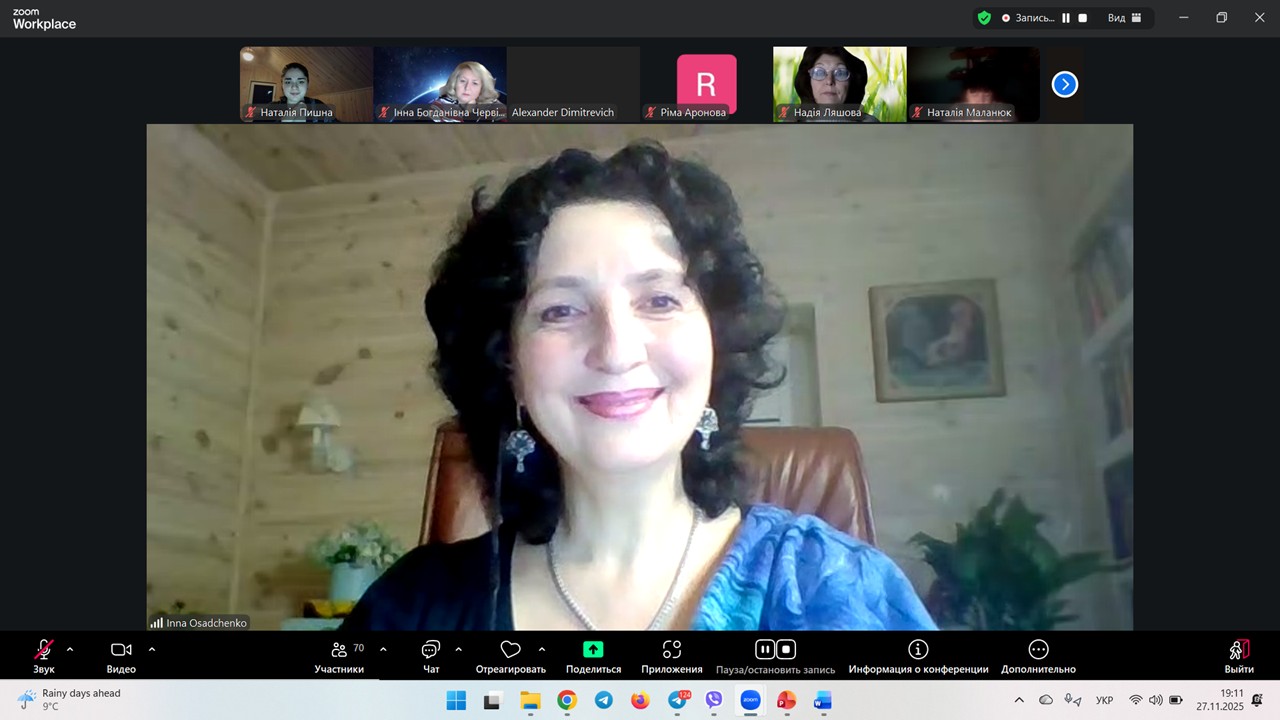Click green Поделиться share screen button

coord(593,656)
